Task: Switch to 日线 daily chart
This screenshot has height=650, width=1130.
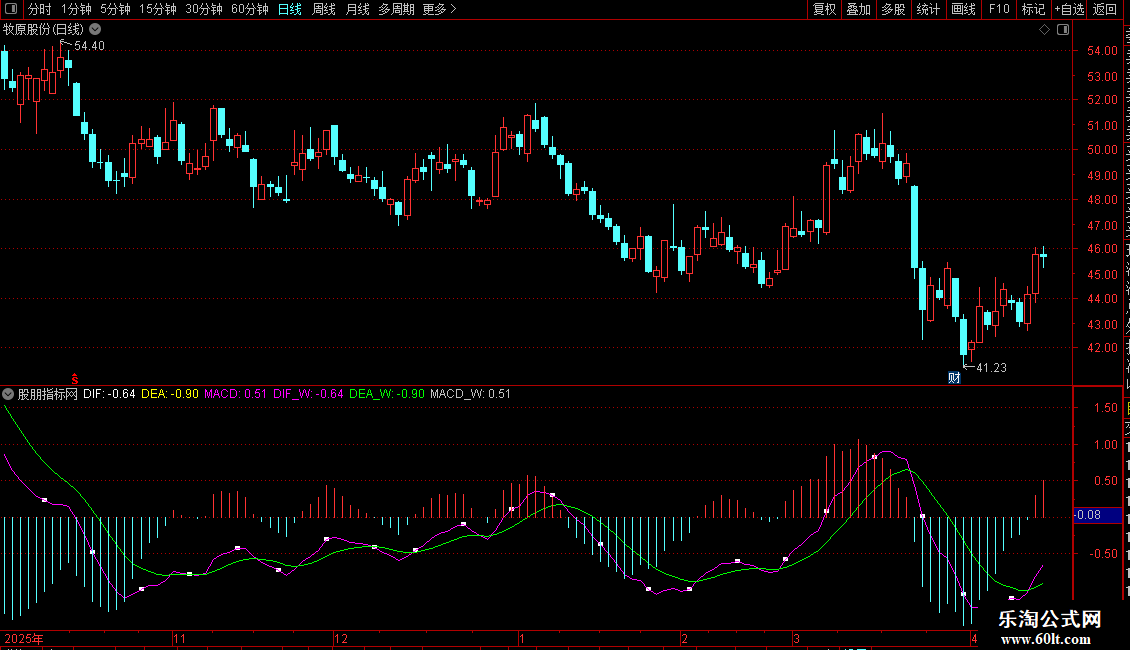Action: tap(290, 9)
